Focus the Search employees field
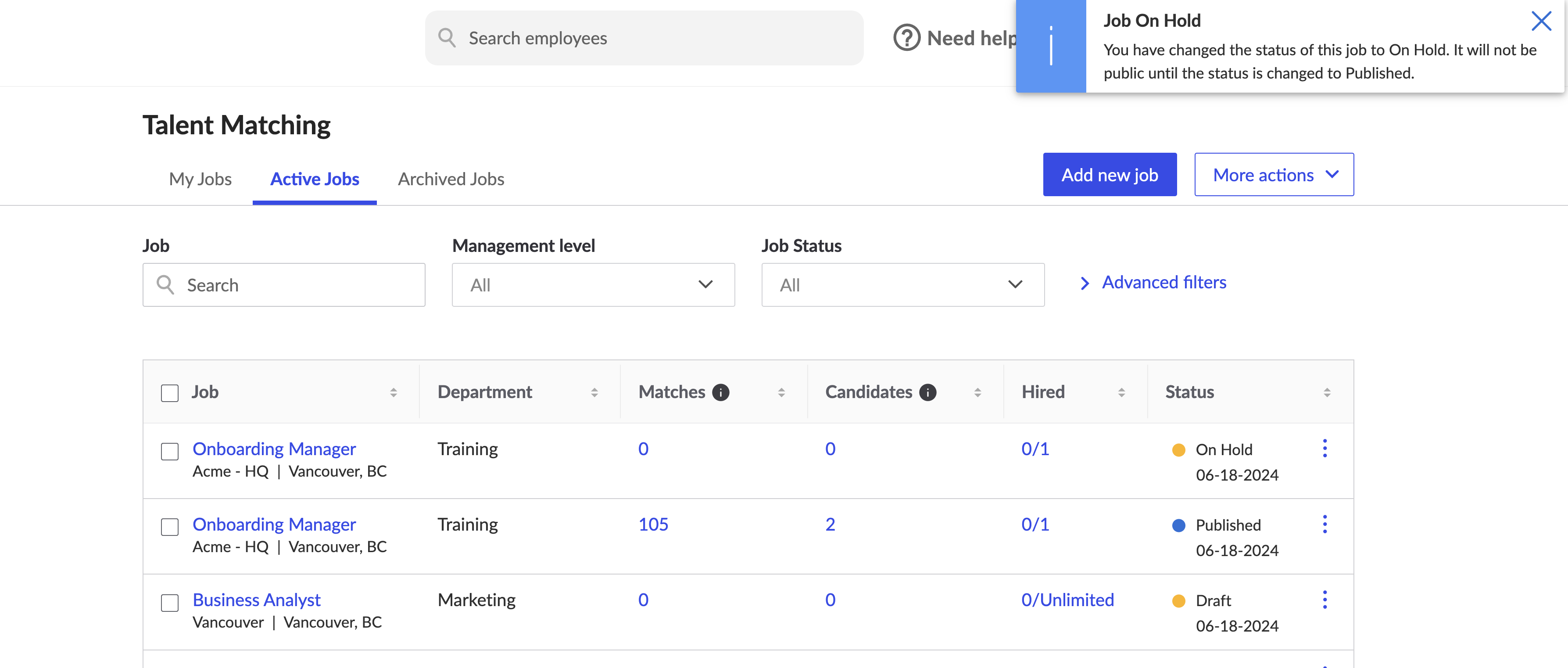Viewport: 1568px width, 668px height. (x=644, y=38)
